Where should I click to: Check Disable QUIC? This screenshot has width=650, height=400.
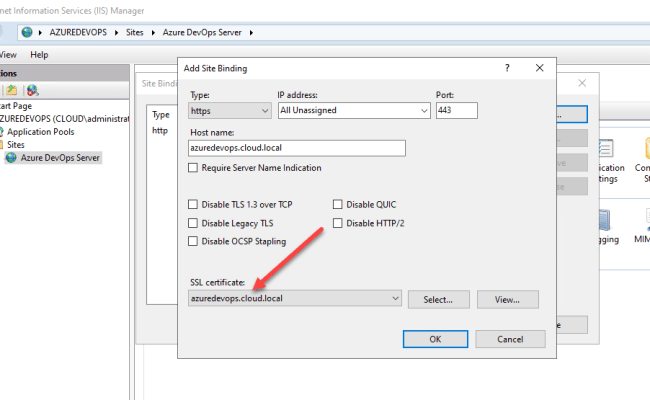[338, 204]
